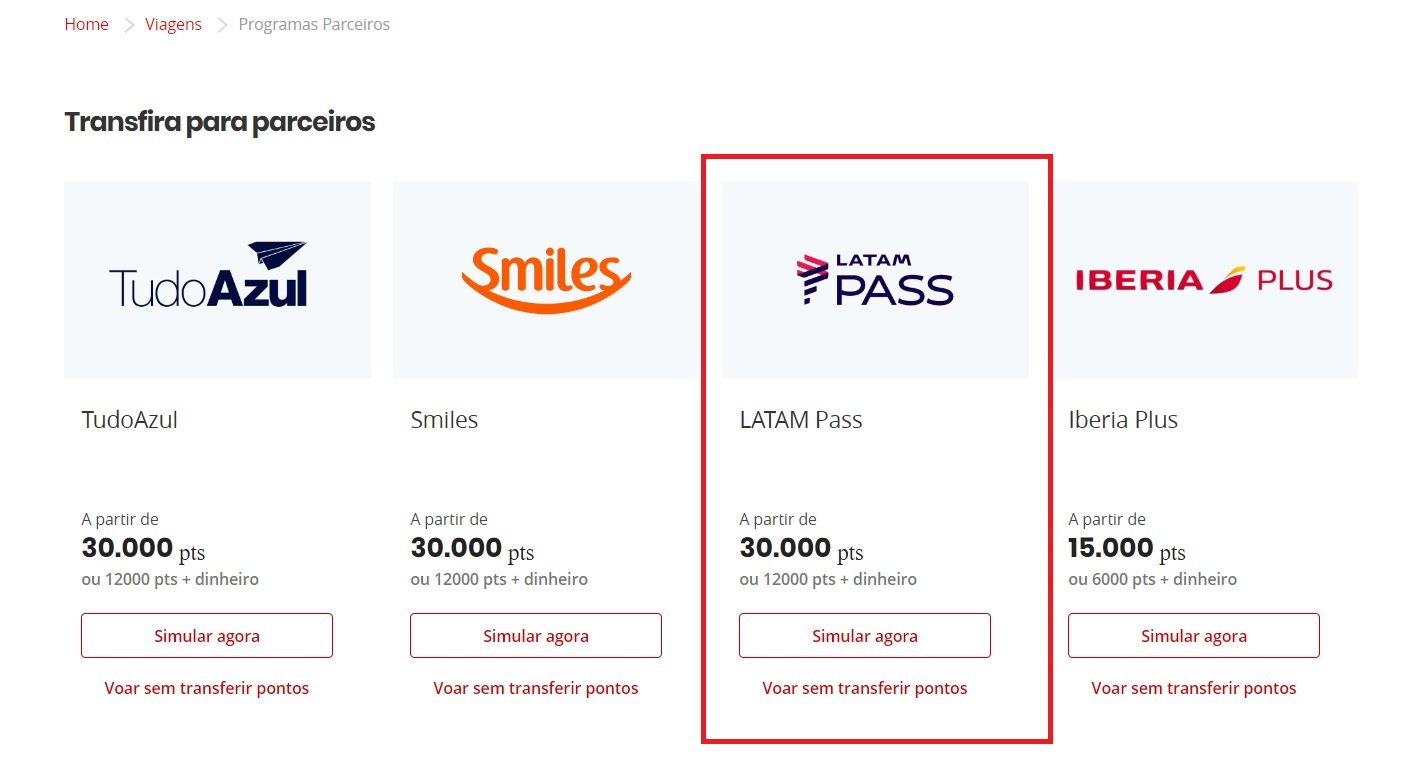Click the Programas Parceiros breadcrumb item
The image size is (1425, 761).
click(x=314, y=24)
